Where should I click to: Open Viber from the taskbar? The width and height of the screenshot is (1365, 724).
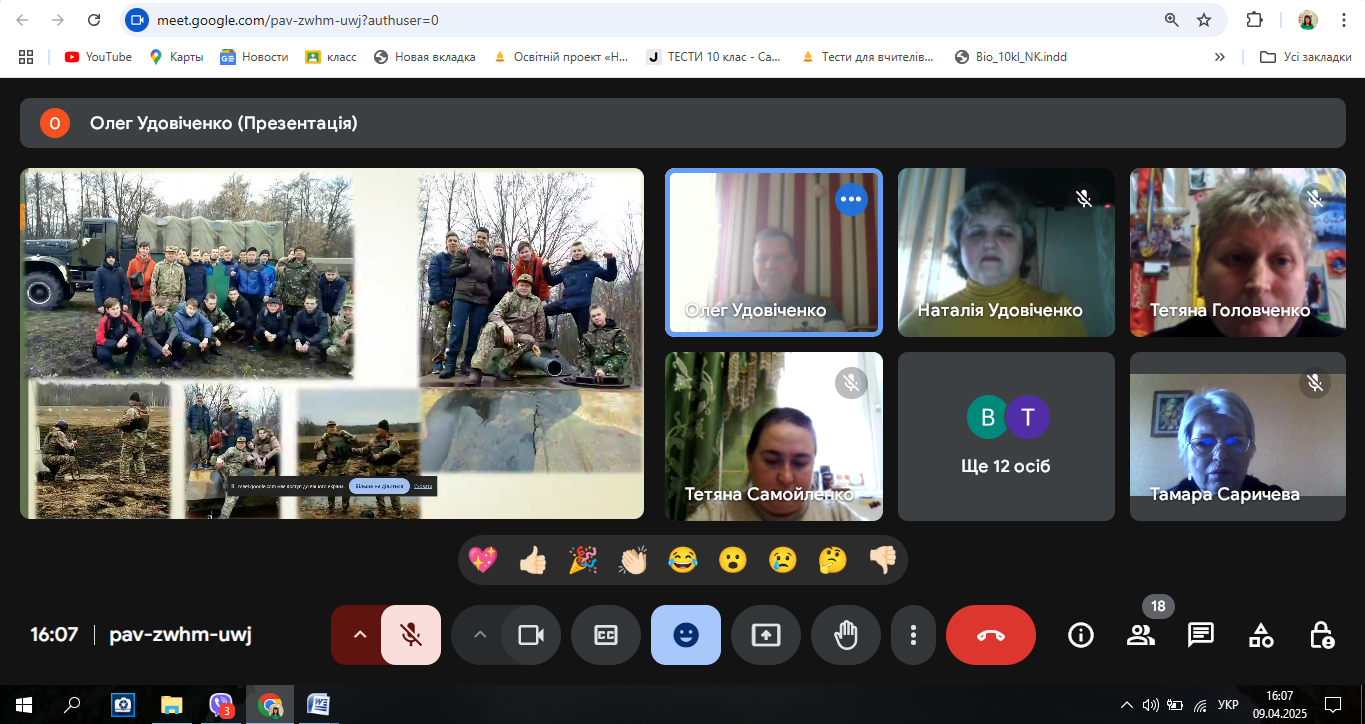[x=221, y=705]
